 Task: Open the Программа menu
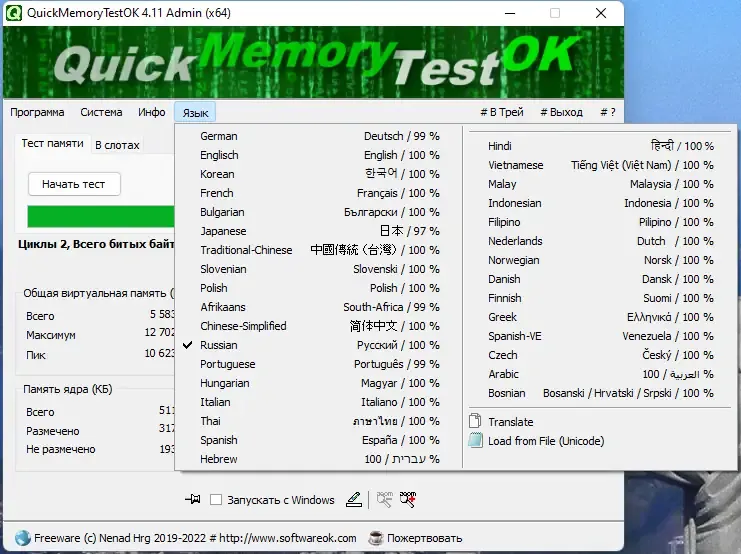[37, 112]
